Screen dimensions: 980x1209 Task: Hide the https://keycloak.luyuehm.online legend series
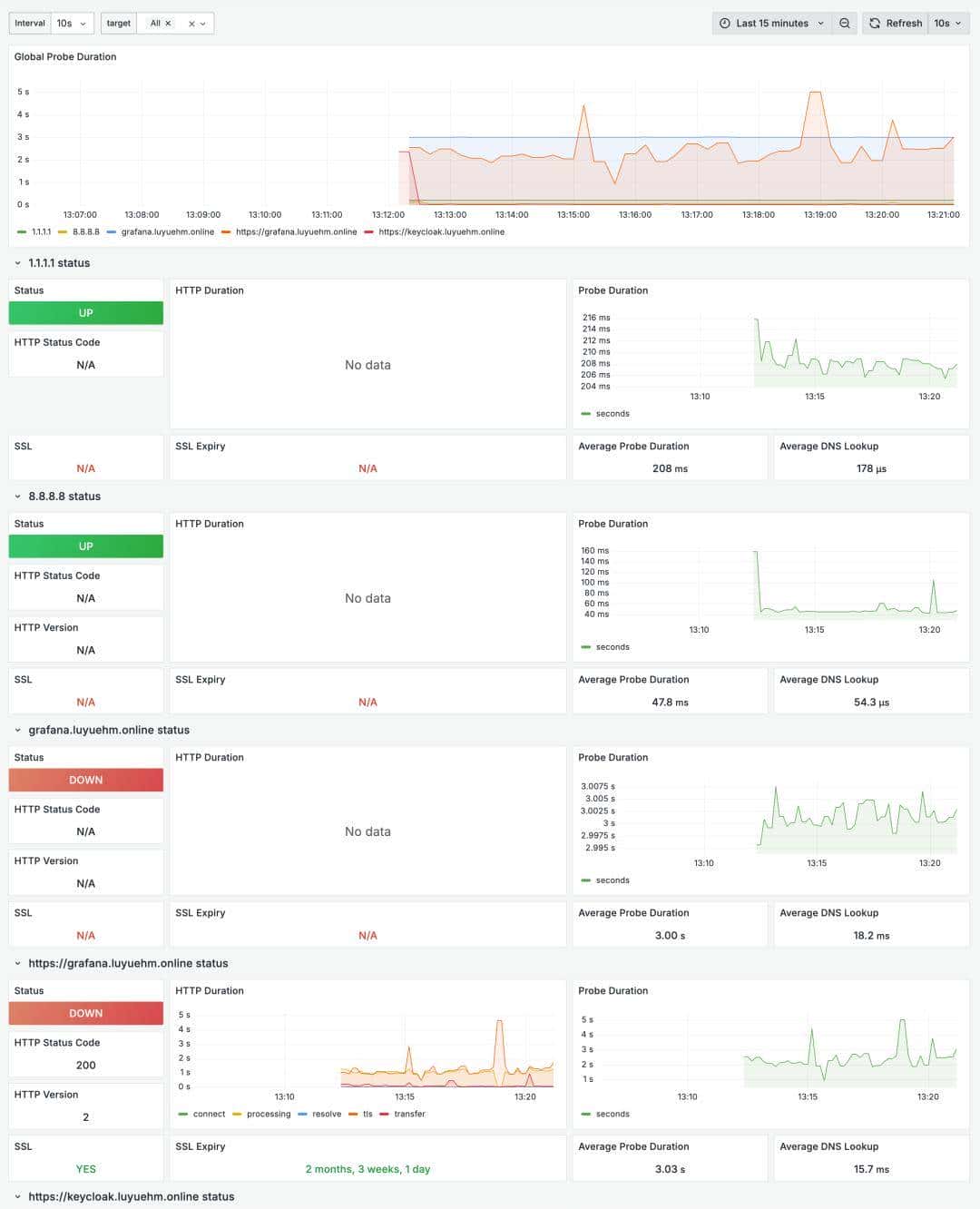coord(442,231)
